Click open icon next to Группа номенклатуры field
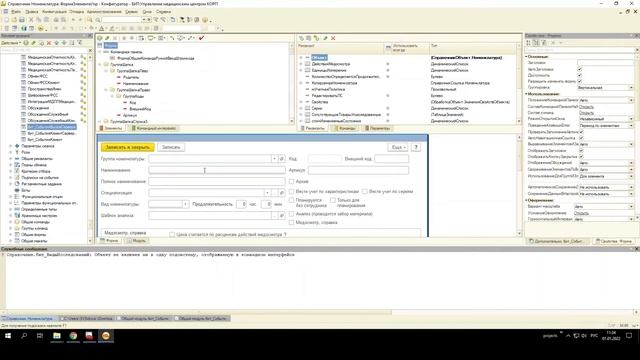This screenshot has width=640, height=360. (282, 158)
